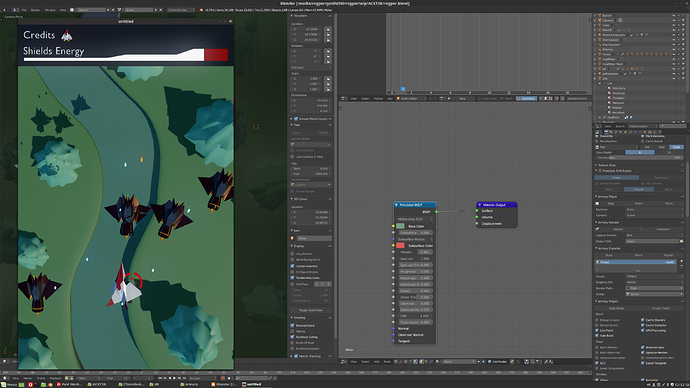The width and height of the screenshot is (690, 388).
Task: Click the Scene field icon in Armory Exporter
Action: [628, 294]
